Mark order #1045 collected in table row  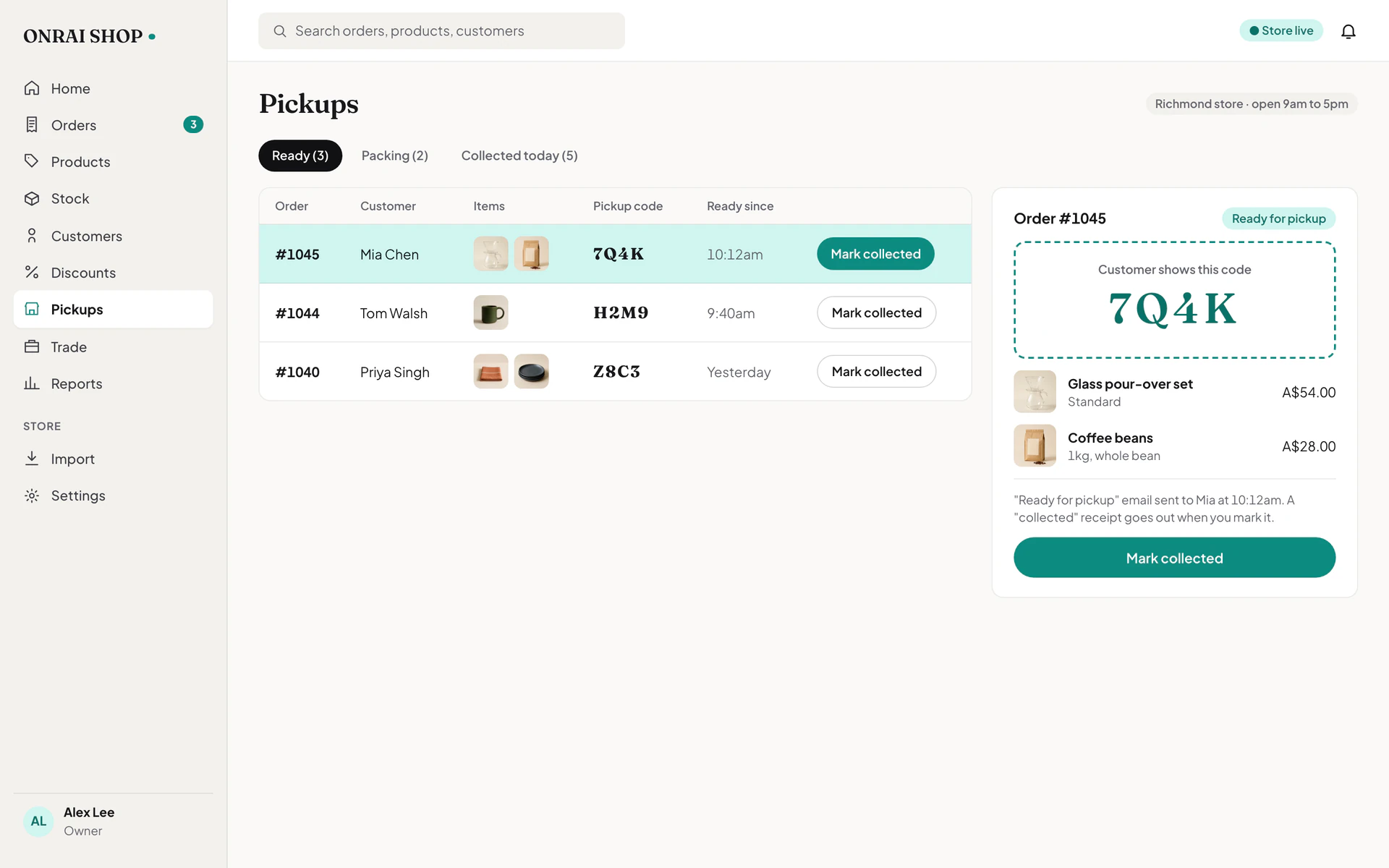875,254
